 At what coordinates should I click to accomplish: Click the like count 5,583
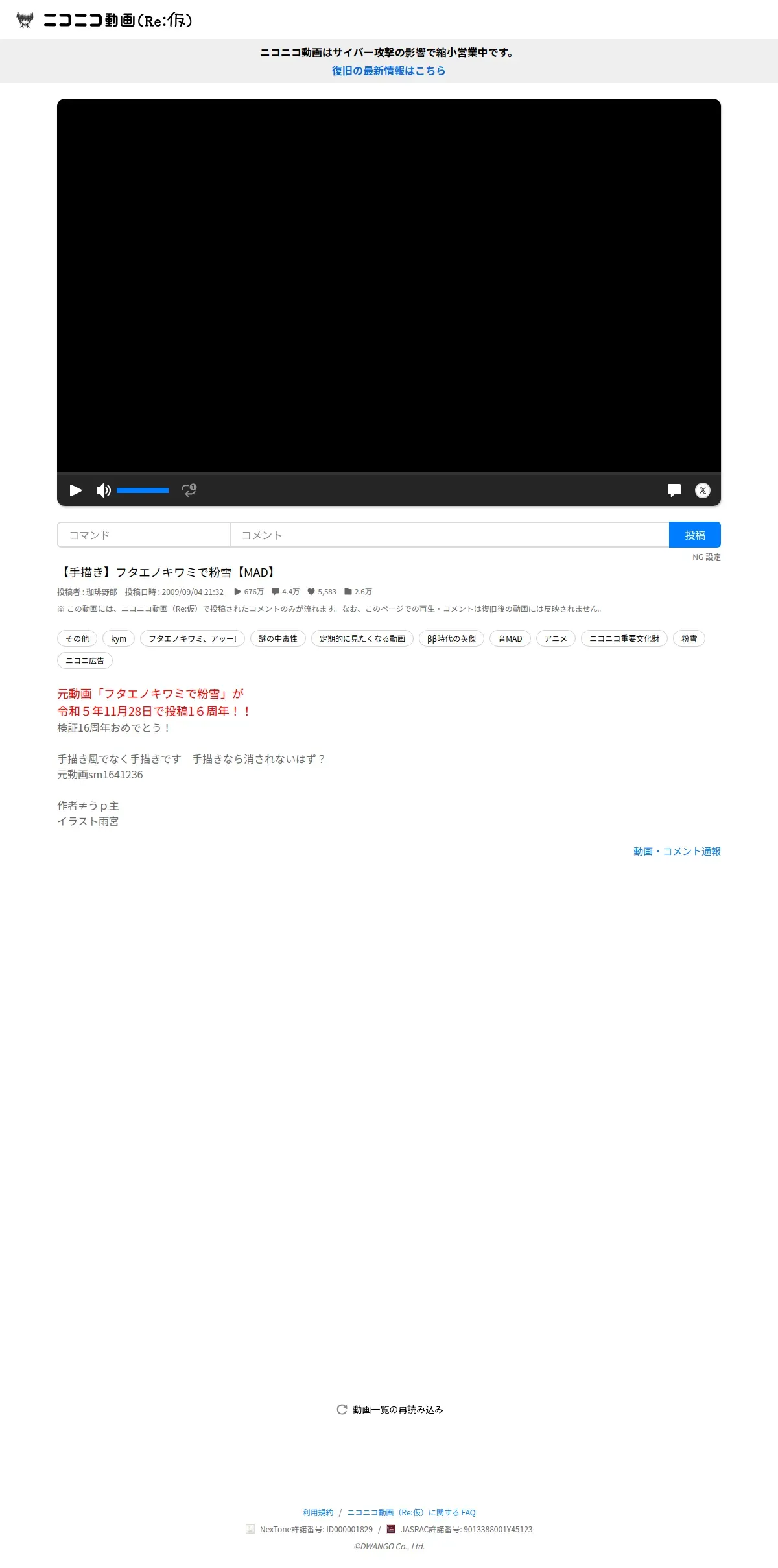pos(322,592)
